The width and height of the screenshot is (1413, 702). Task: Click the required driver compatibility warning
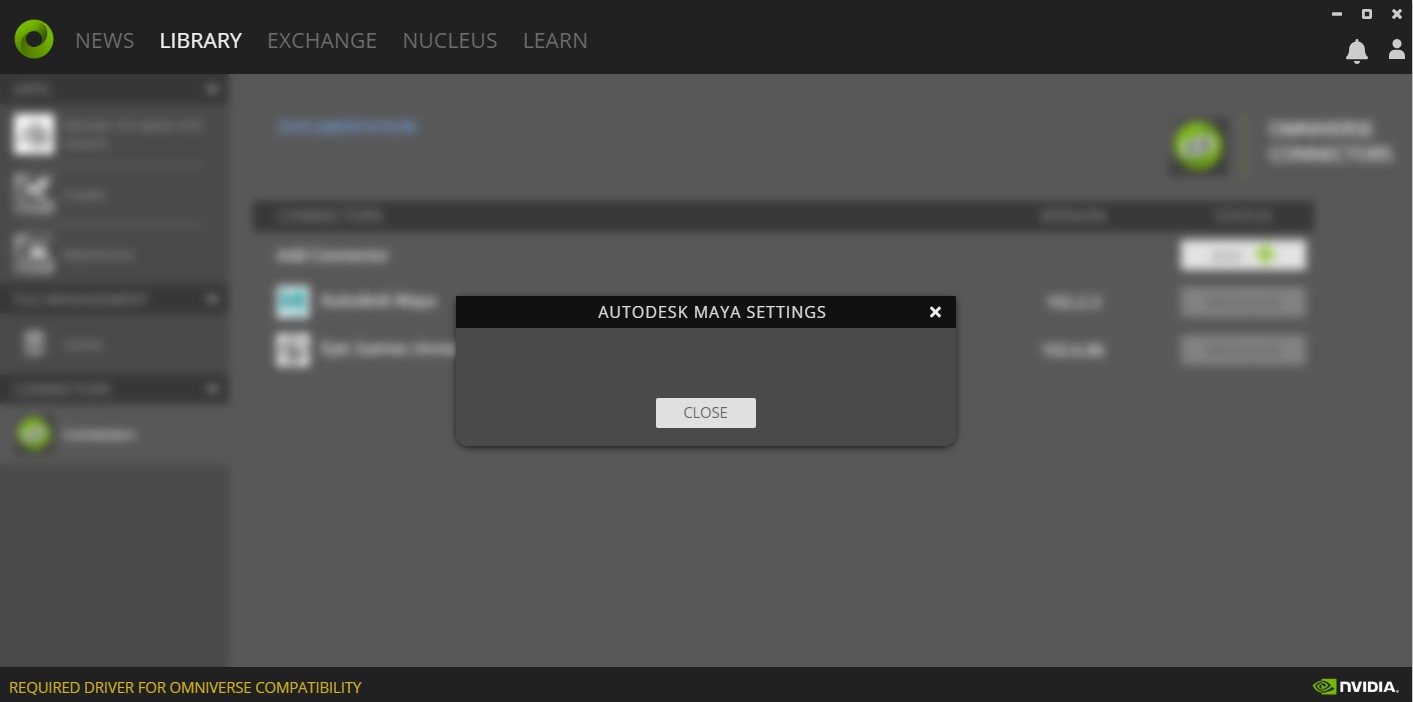coord(185,687)
